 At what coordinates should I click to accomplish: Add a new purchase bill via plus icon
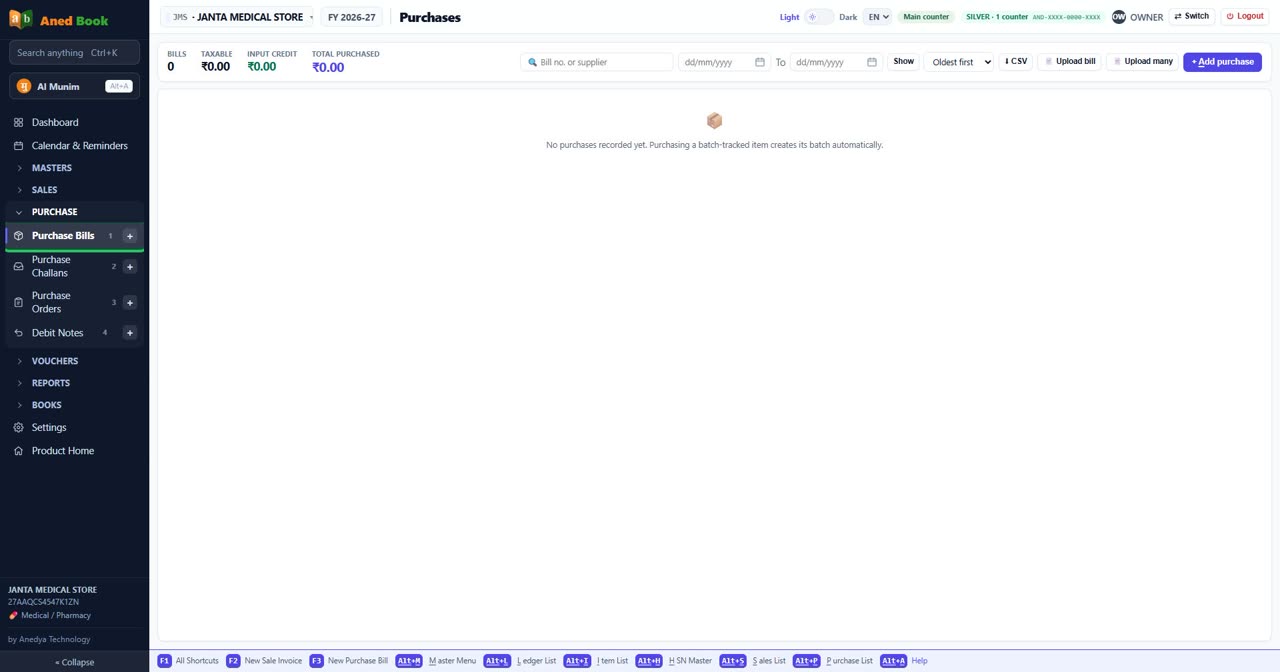(x=129, y=236)
